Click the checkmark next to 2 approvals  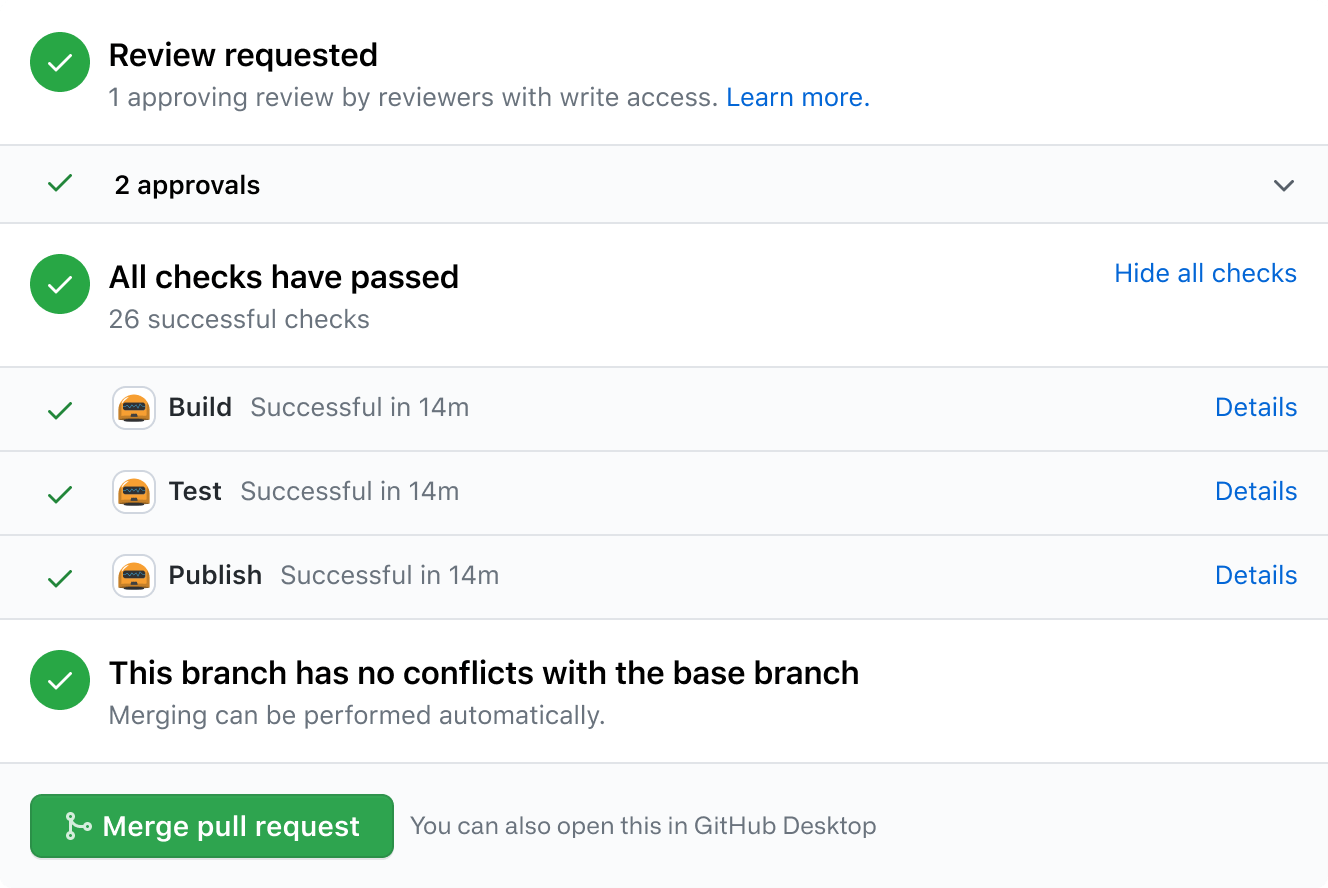click(59, 184)
